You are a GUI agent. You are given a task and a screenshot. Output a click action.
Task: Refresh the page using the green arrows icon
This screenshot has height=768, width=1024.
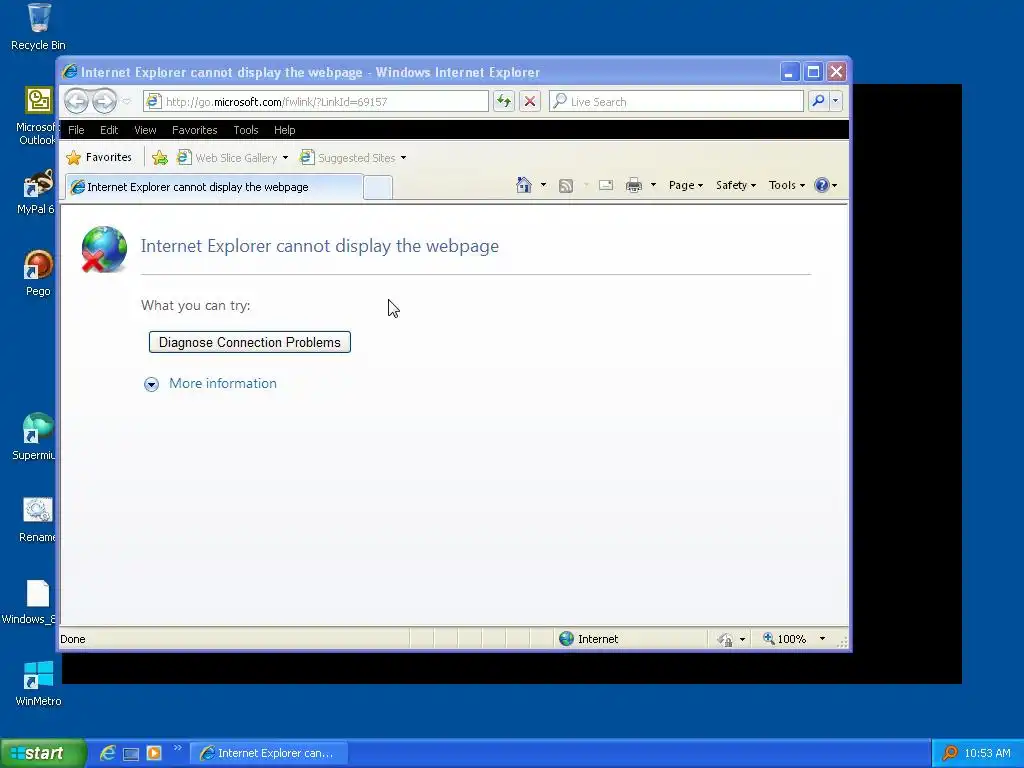point(504,101)
